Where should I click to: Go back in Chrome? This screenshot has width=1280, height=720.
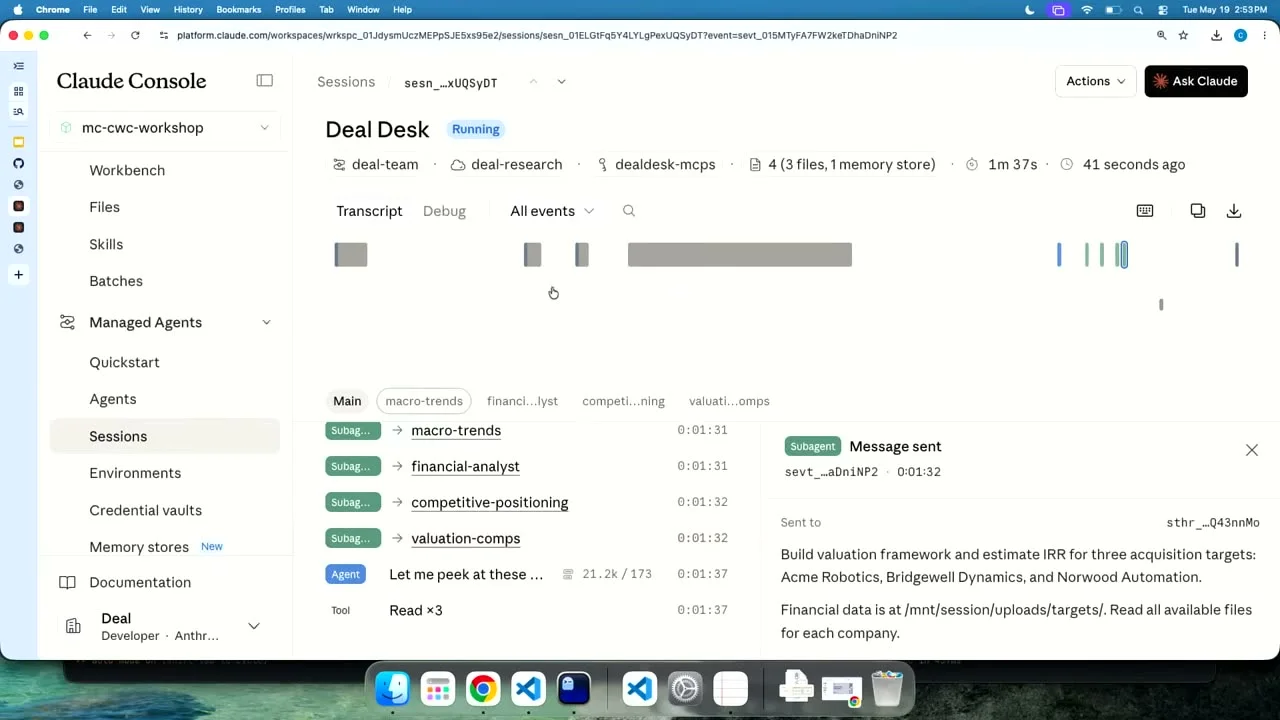87,35
